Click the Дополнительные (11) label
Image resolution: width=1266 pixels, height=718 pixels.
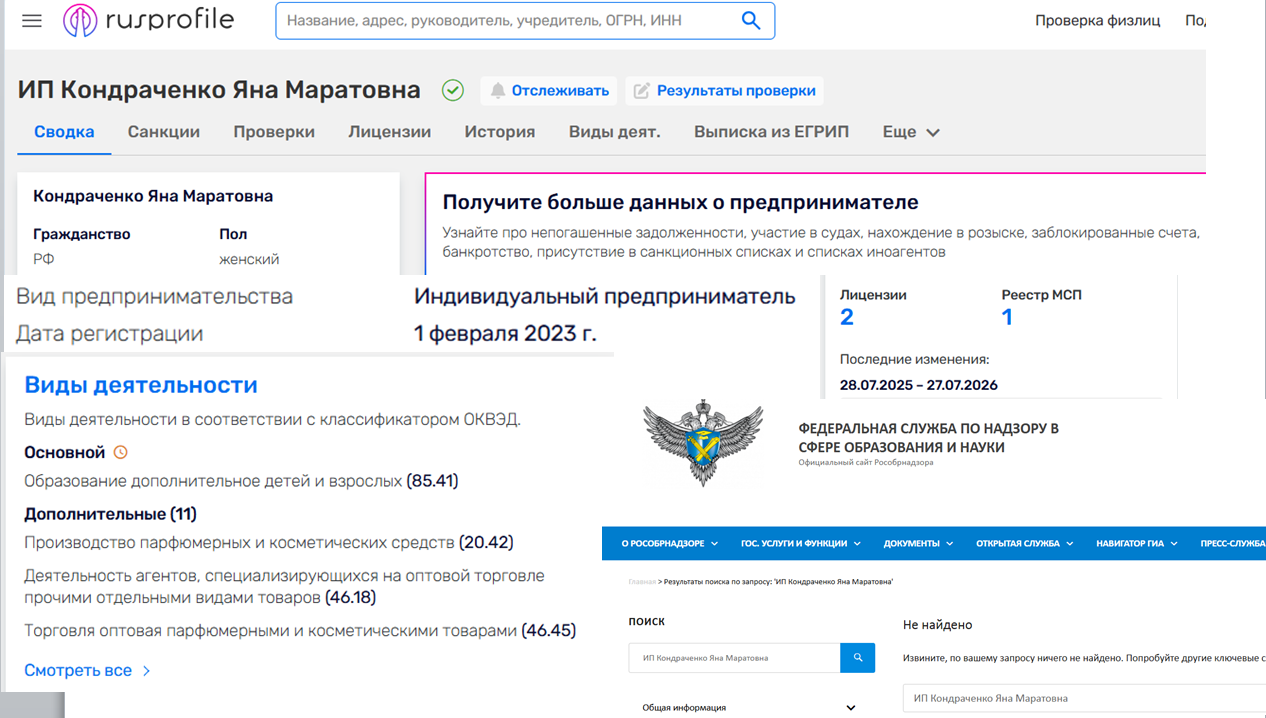(110, 514)
